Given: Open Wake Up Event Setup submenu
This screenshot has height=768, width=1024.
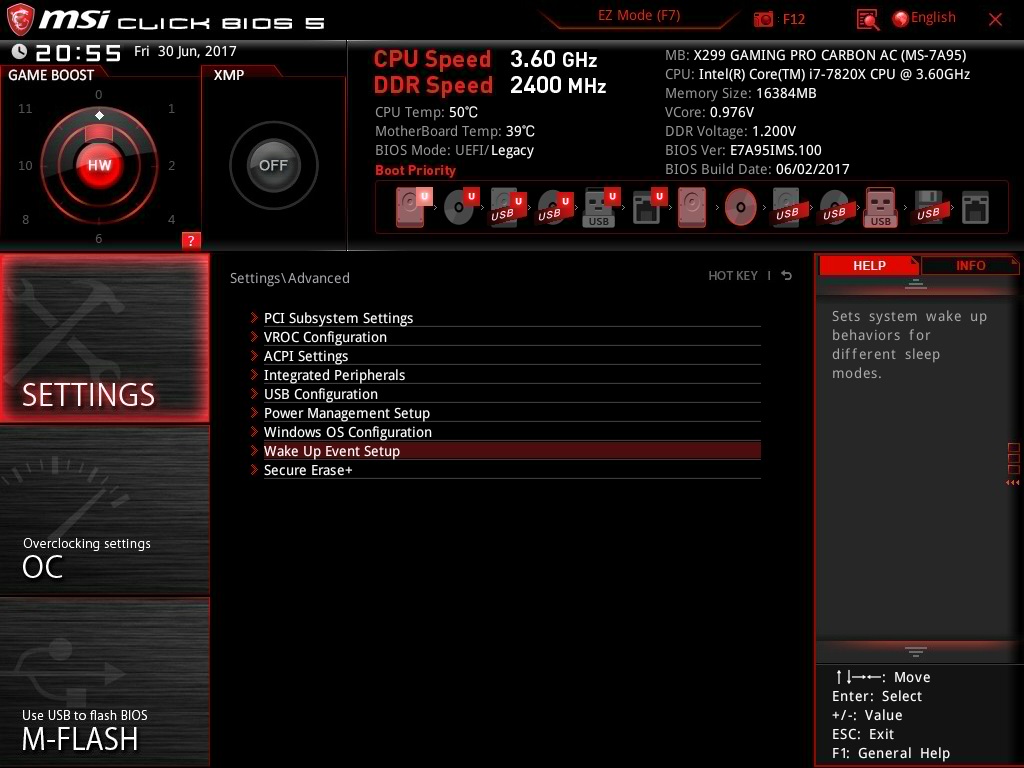Looking at the screenshot, I should (332, 451).
